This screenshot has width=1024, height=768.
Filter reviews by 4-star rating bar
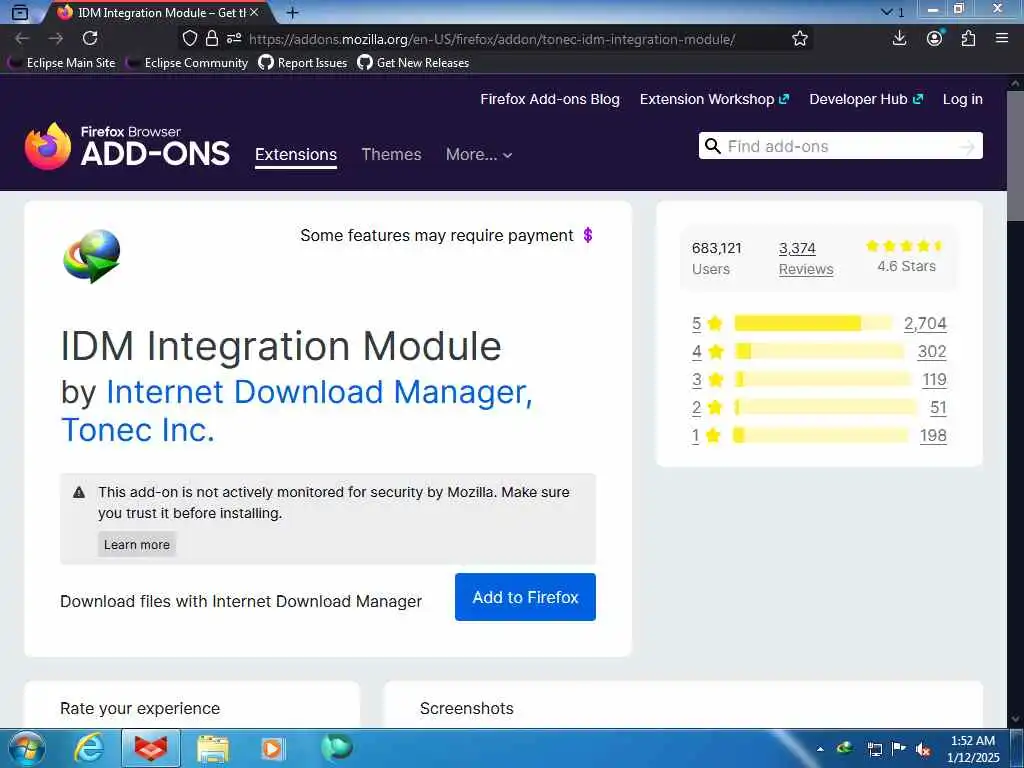(x=819, y=351)
